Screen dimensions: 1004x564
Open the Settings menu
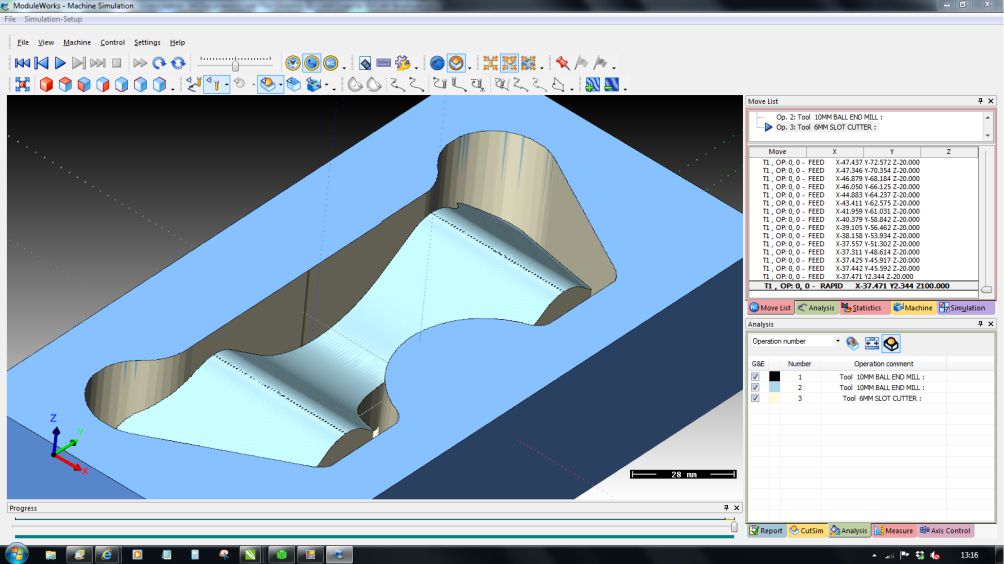(x=147, y=42)
